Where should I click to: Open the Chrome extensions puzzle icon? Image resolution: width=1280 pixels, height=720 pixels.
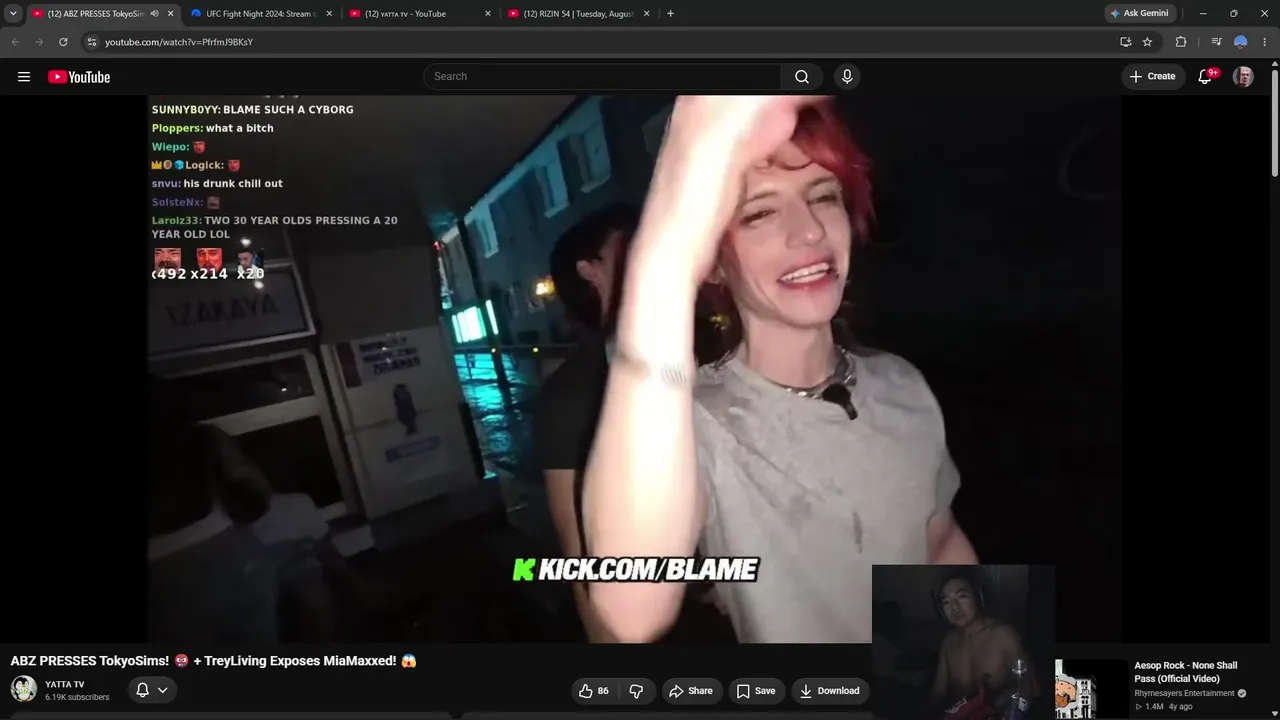tap(1181, 42)
